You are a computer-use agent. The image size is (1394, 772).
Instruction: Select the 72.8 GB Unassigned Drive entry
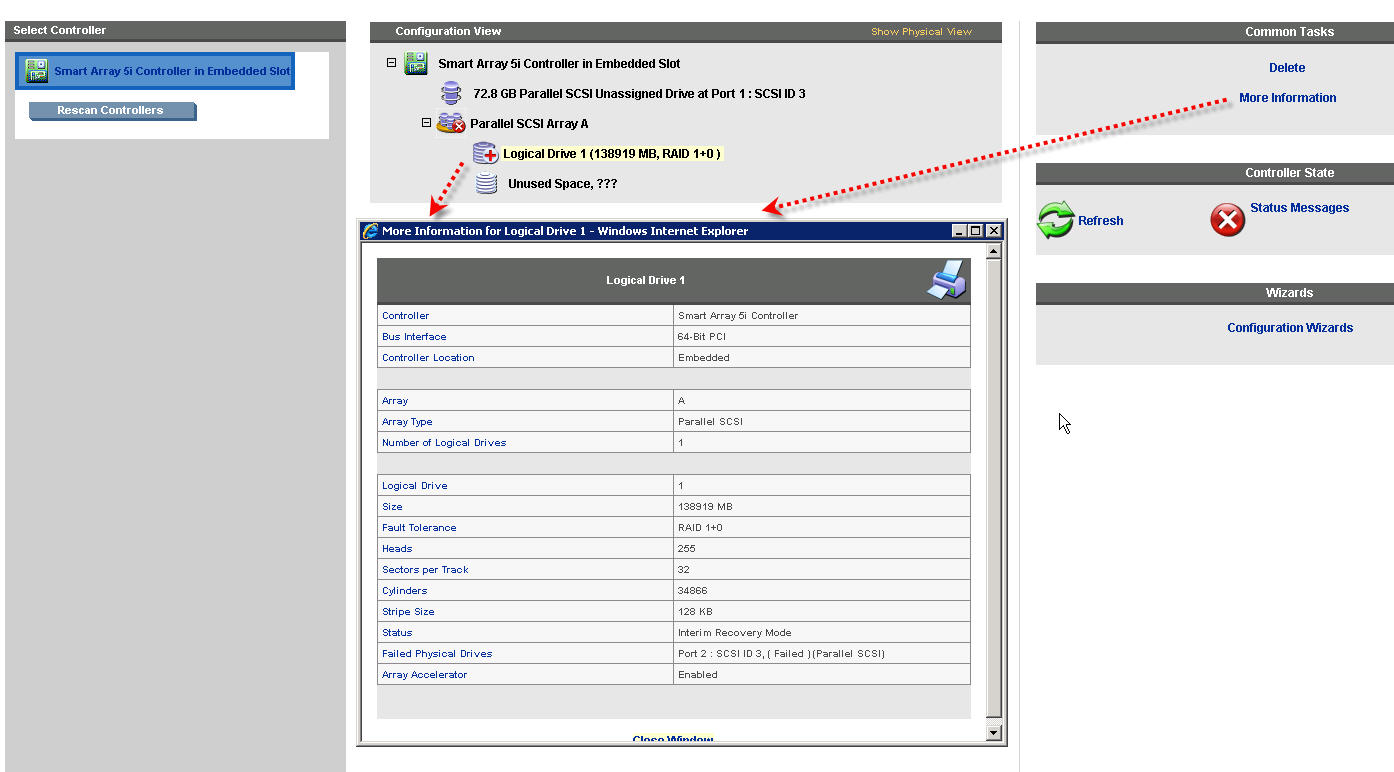click(639, 94)
